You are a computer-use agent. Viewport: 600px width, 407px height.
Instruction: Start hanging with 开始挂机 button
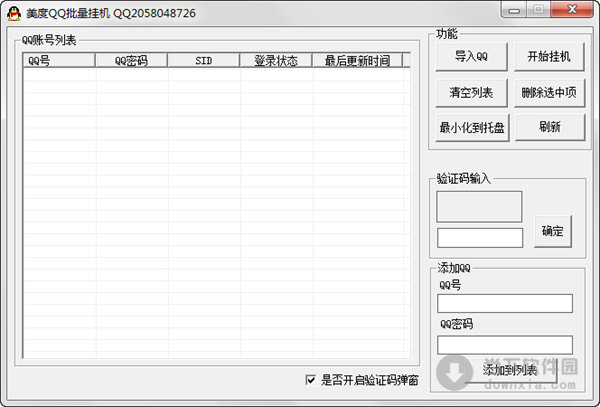tap(549, 57)
